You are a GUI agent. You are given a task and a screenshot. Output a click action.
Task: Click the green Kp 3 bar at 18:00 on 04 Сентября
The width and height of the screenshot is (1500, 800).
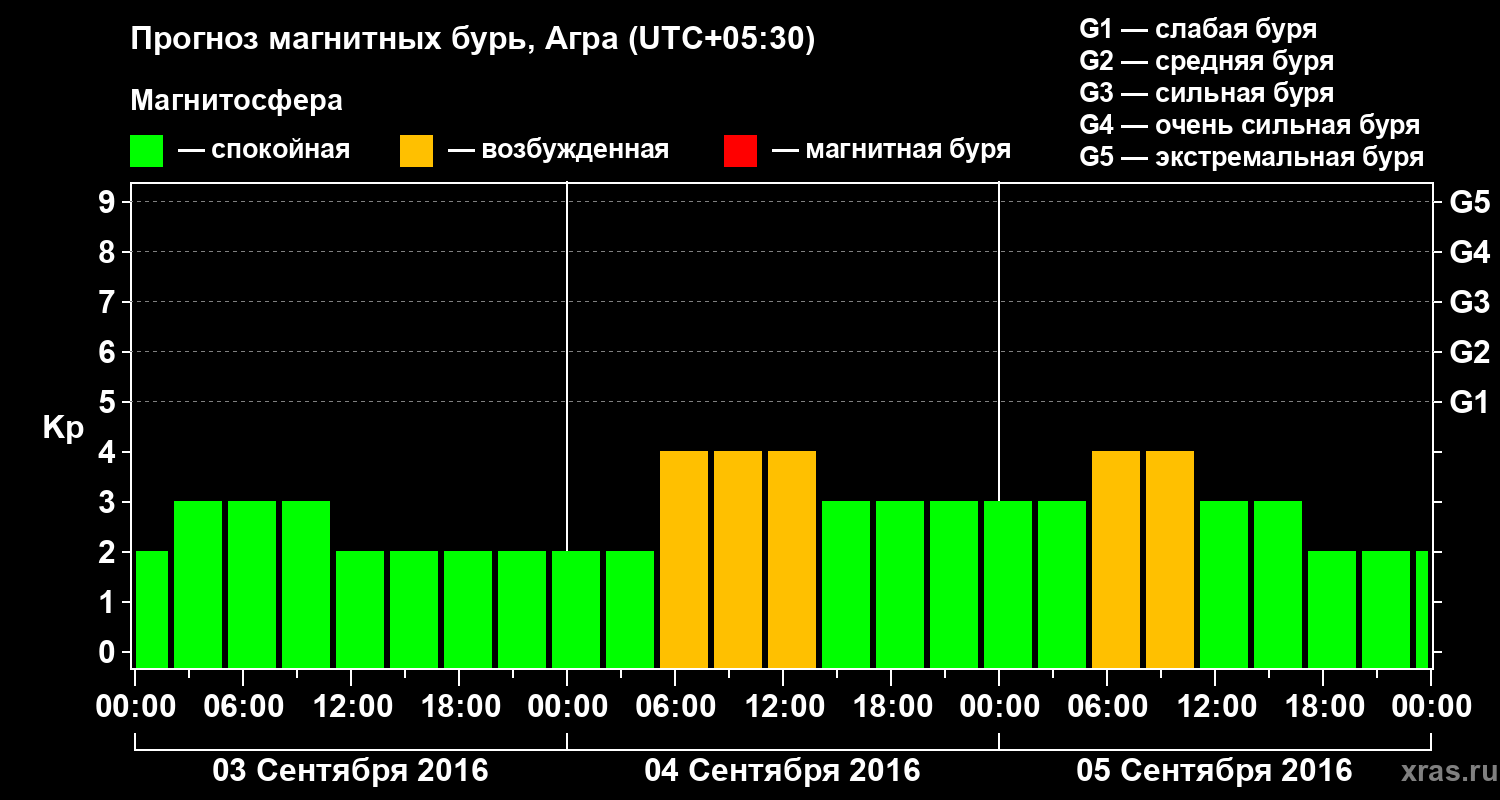pyautogui.click(x=900, y=585)
